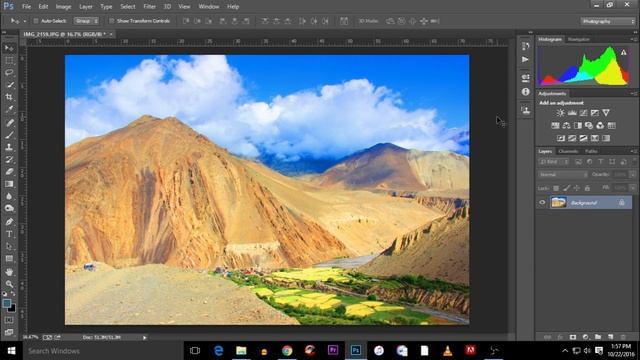Switch to the Channels tab
The height and width of the screenshot is (360, 640).
click(x=568, y=151)
